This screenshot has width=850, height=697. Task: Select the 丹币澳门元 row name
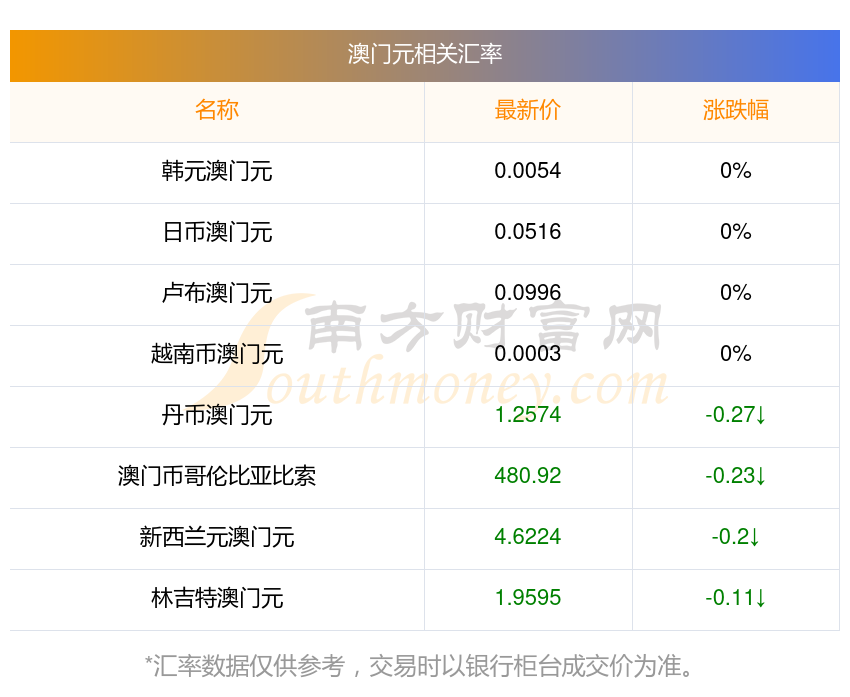(217, 415)
